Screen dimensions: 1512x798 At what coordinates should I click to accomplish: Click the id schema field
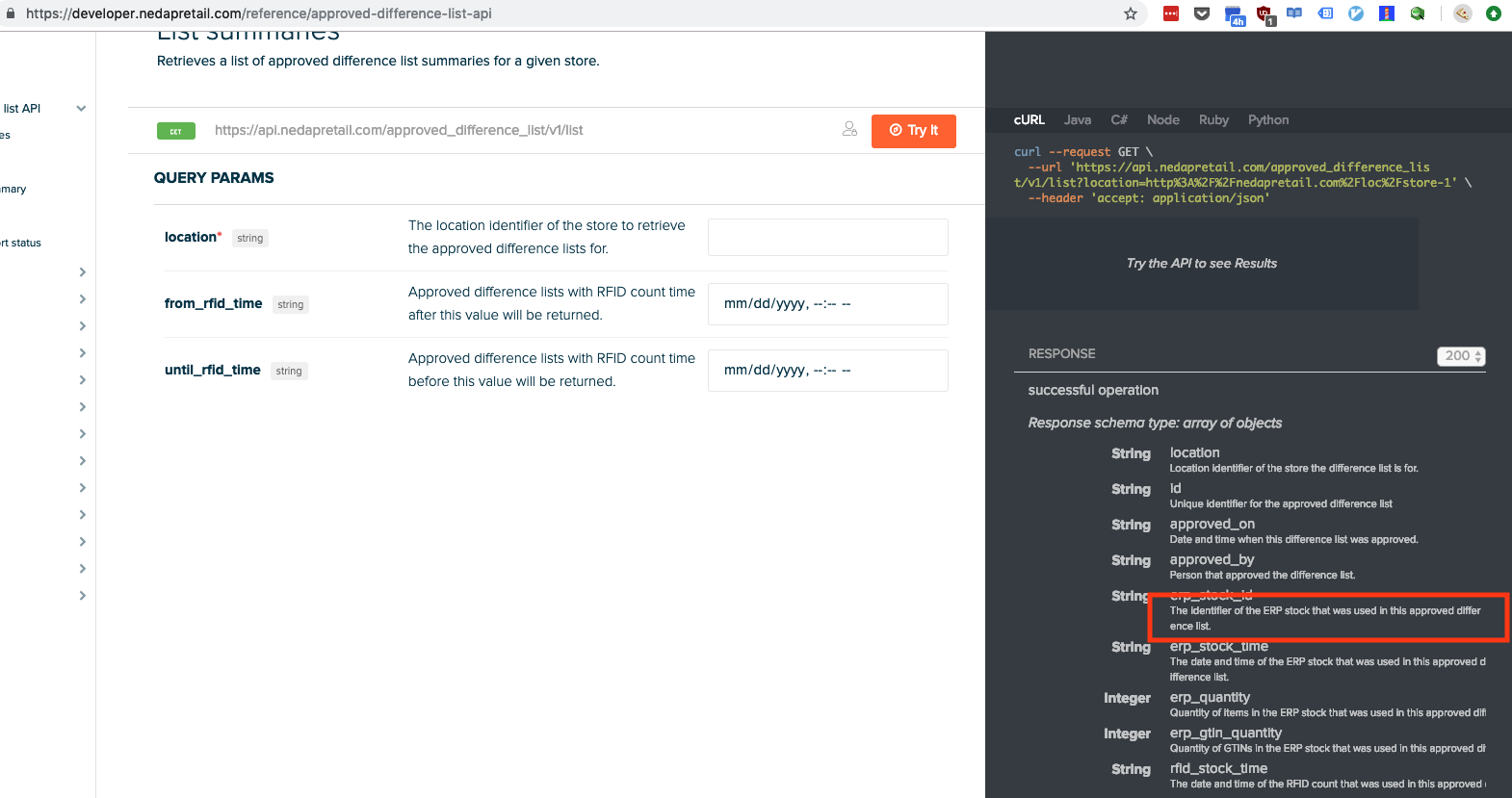point(1175,488)
